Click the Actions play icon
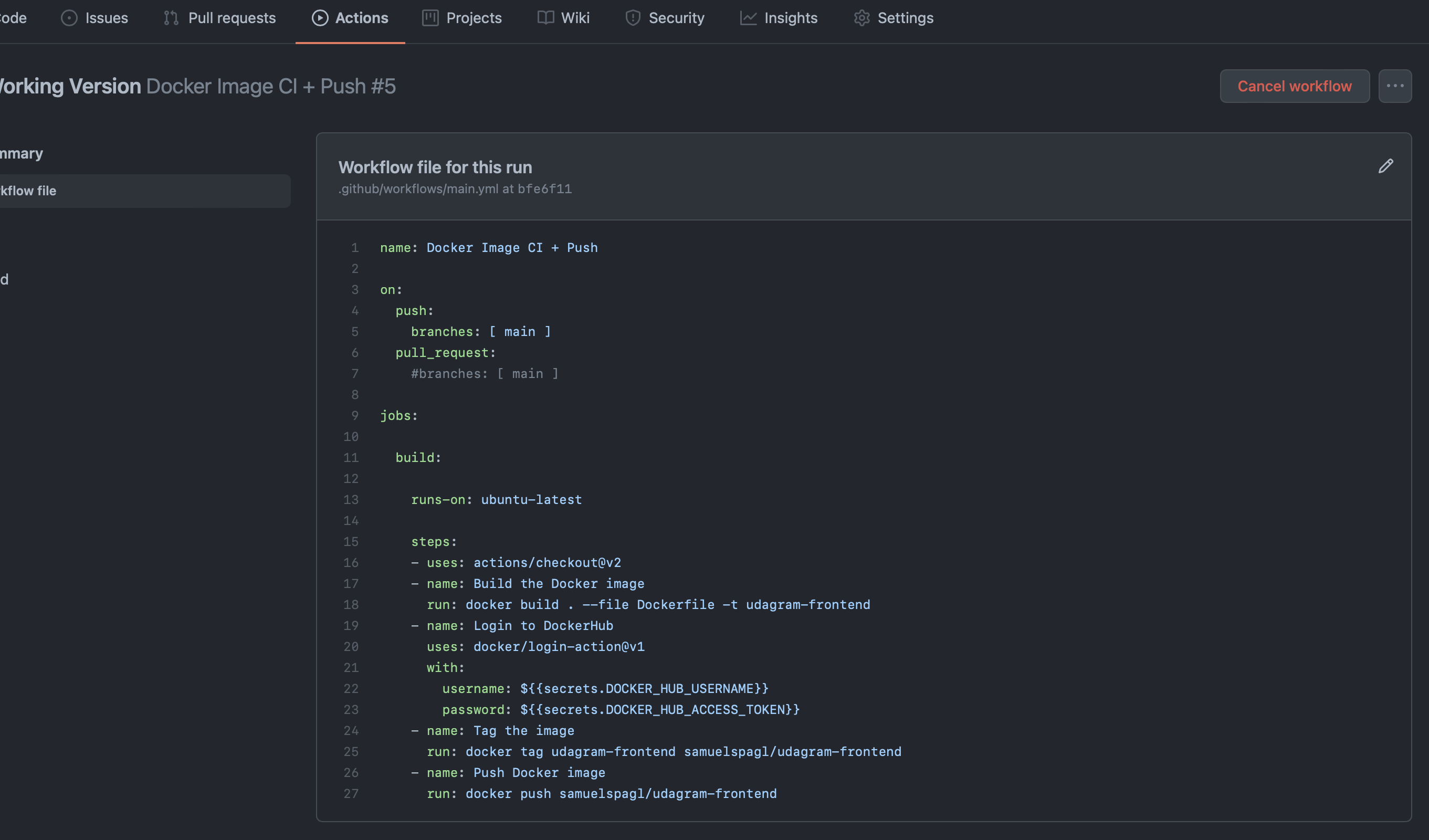Viewport: 1429px width, 840px height. point(320,18)
